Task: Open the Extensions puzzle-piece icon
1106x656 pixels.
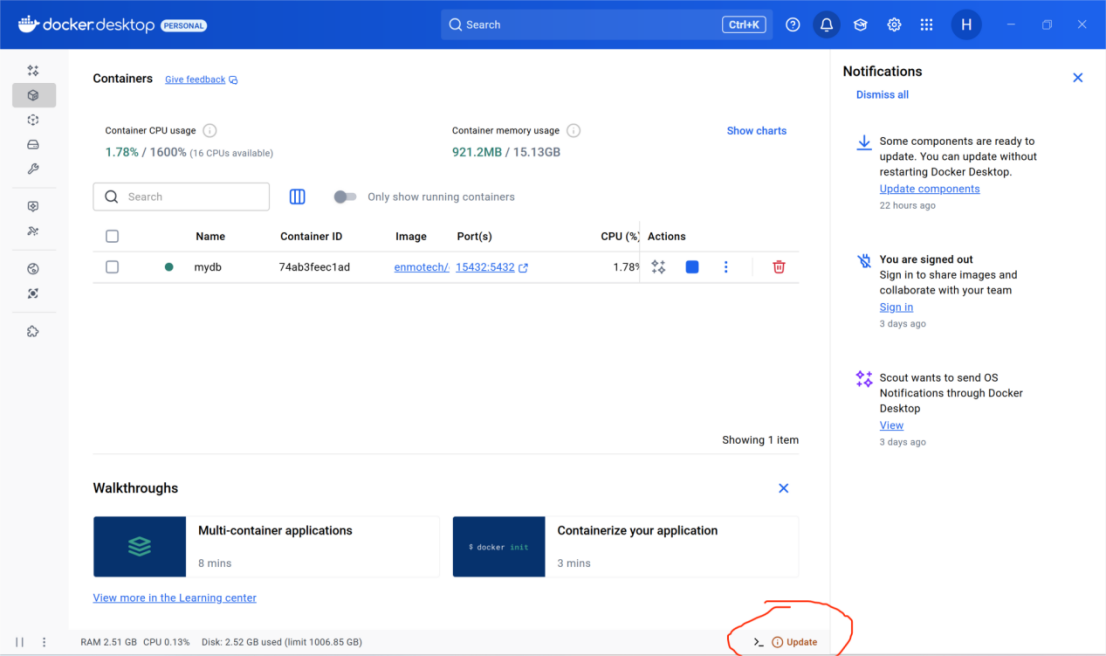Action: pos(33,332)
